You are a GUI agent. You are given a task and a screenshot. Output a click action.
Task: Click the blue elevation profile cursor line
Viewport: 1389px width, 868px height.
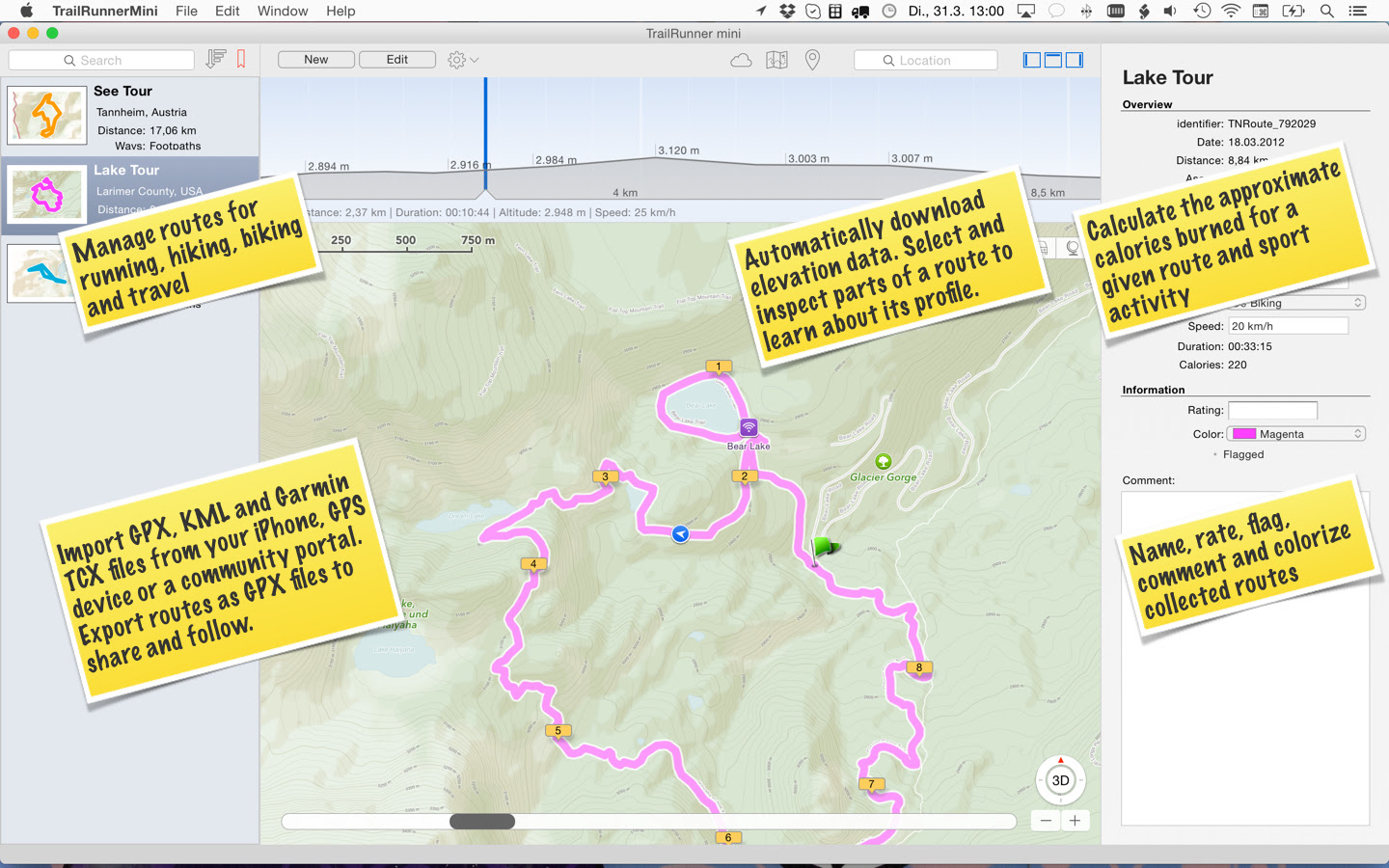tap(485, 134)
